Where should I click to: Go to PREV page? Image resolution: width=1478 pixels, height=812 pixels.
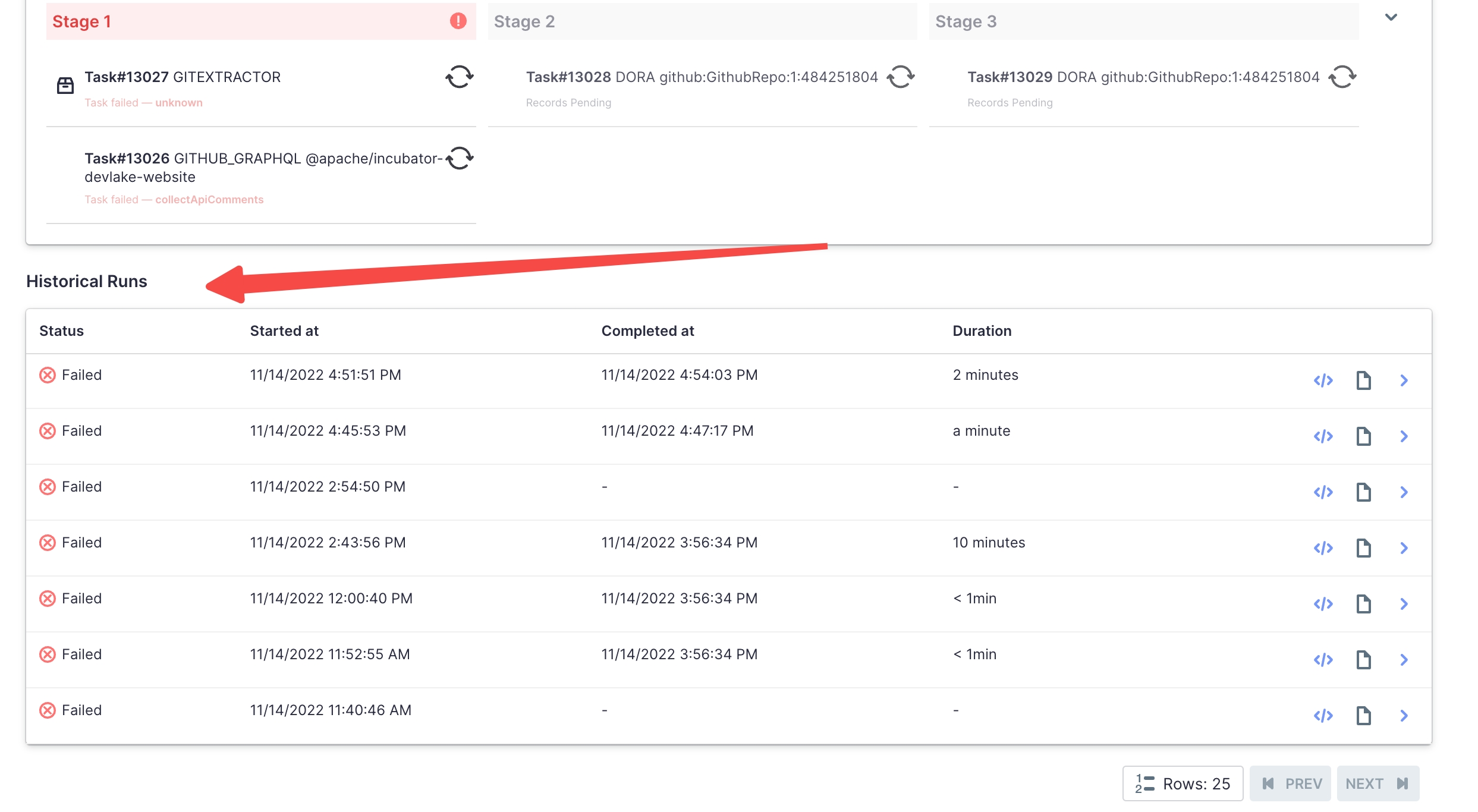click(x=1290, y=783)
